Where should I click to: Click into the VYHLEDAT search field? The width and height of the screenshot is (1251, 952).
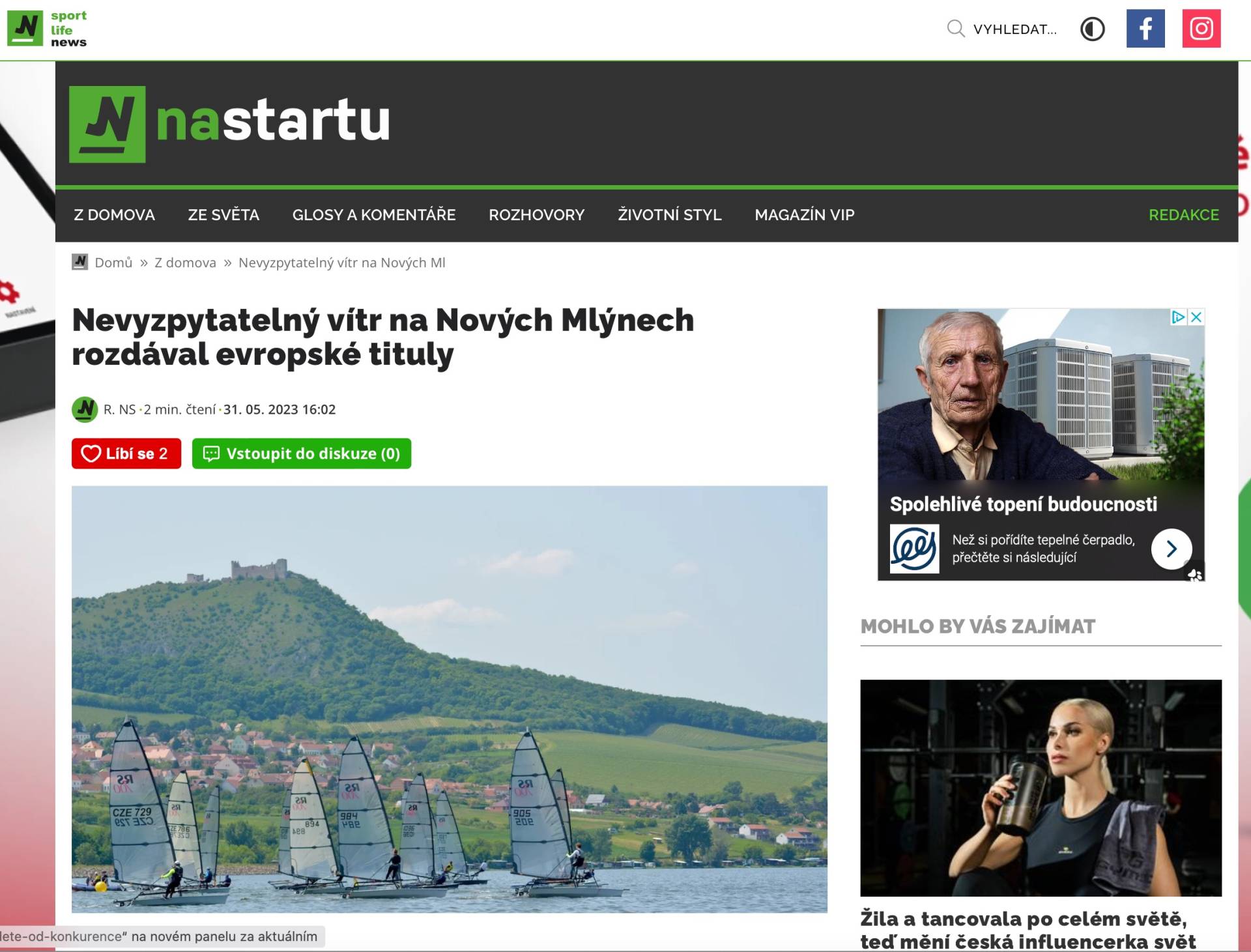(x=1014, y=29)
